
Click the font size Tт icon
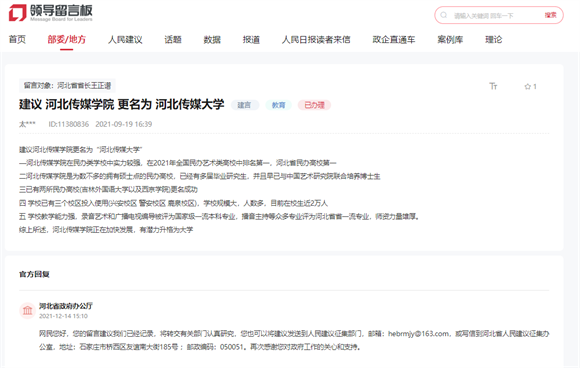(x=493, y=86)
